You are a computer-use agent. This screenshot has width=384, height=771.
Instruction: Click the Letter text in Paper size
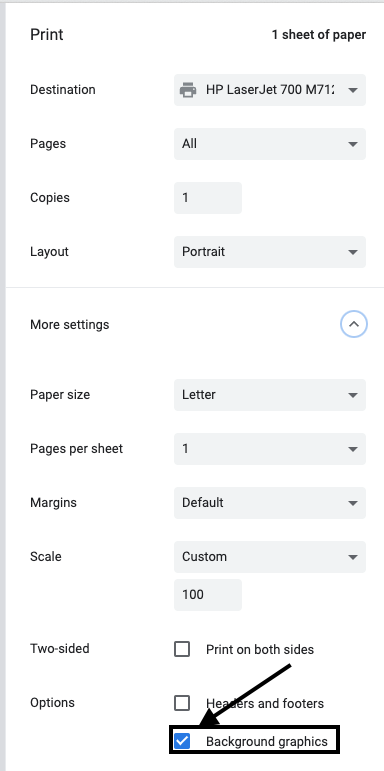pos(199,395)
